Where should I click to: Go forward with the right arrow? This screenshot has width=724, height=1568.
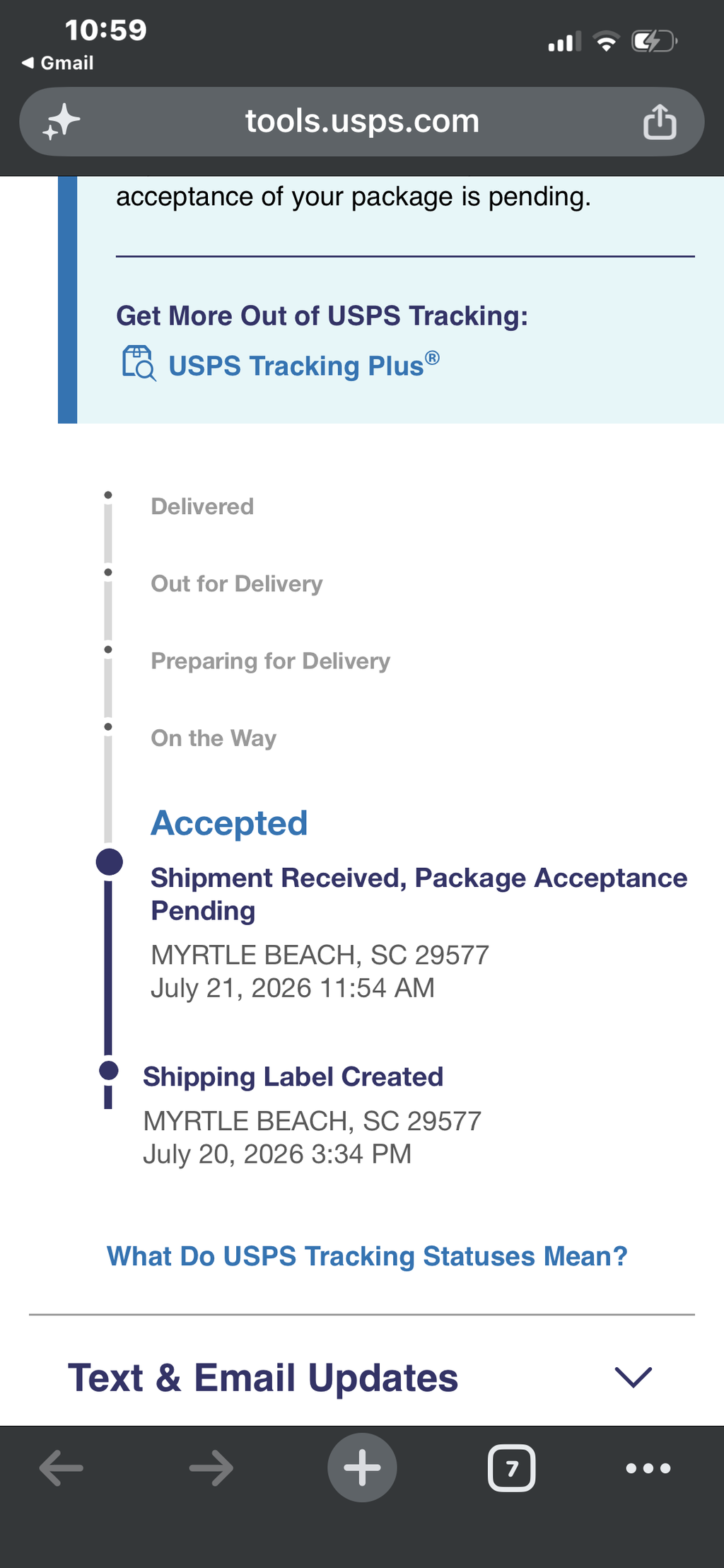(x=211, y=1468)
